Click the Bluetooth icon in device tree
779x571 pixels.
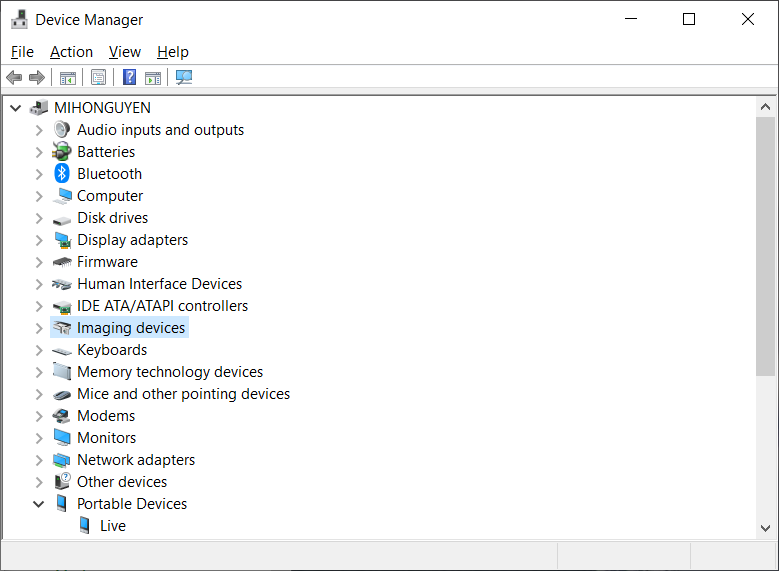62,174
